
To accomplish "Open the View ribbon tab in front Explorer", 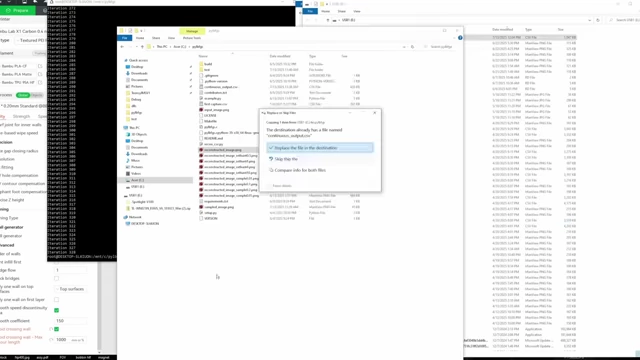I will pos(171,38).
